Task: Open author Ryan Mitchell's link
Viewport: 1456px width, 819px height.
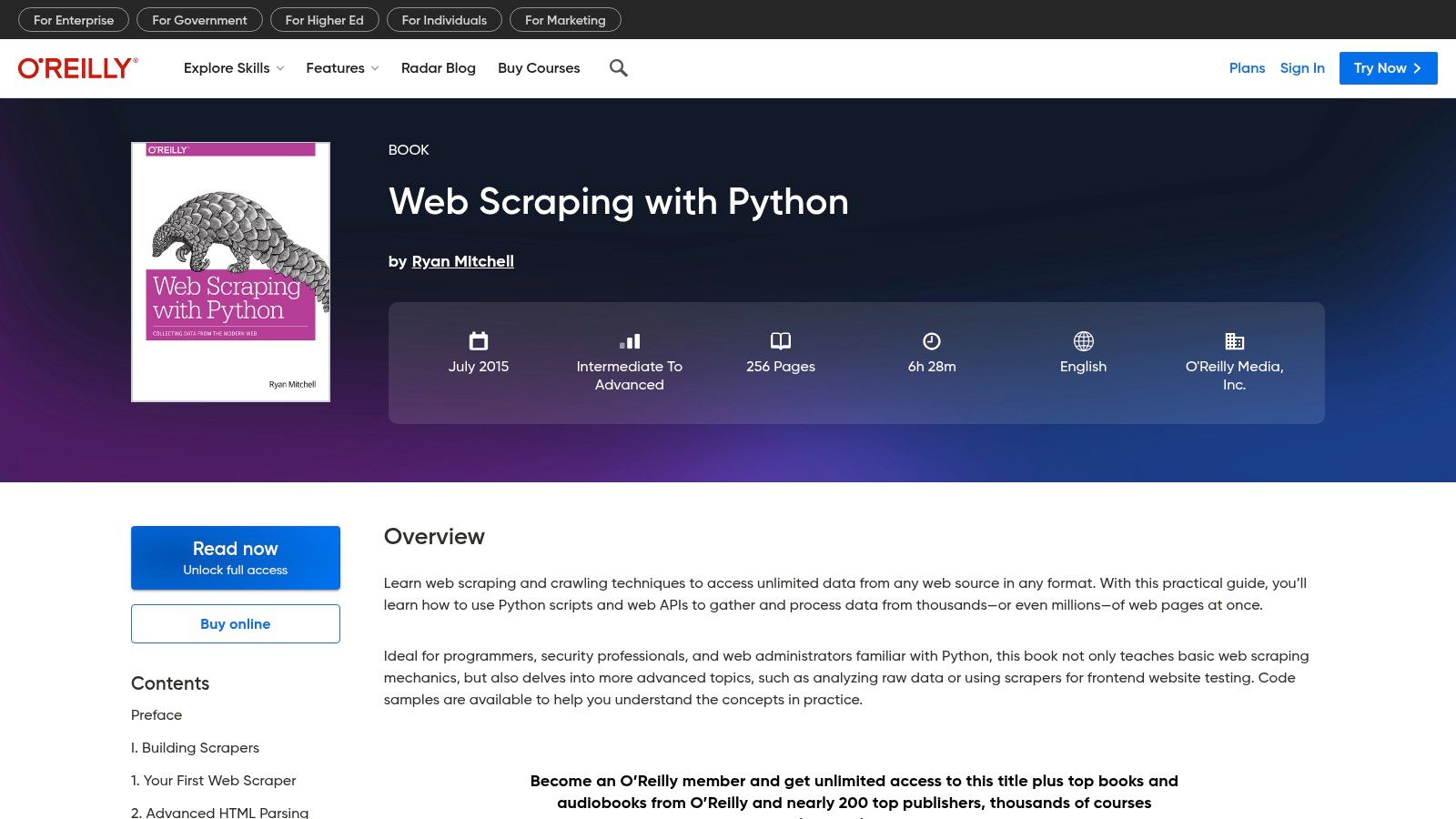Action: (x=462, y=261)
